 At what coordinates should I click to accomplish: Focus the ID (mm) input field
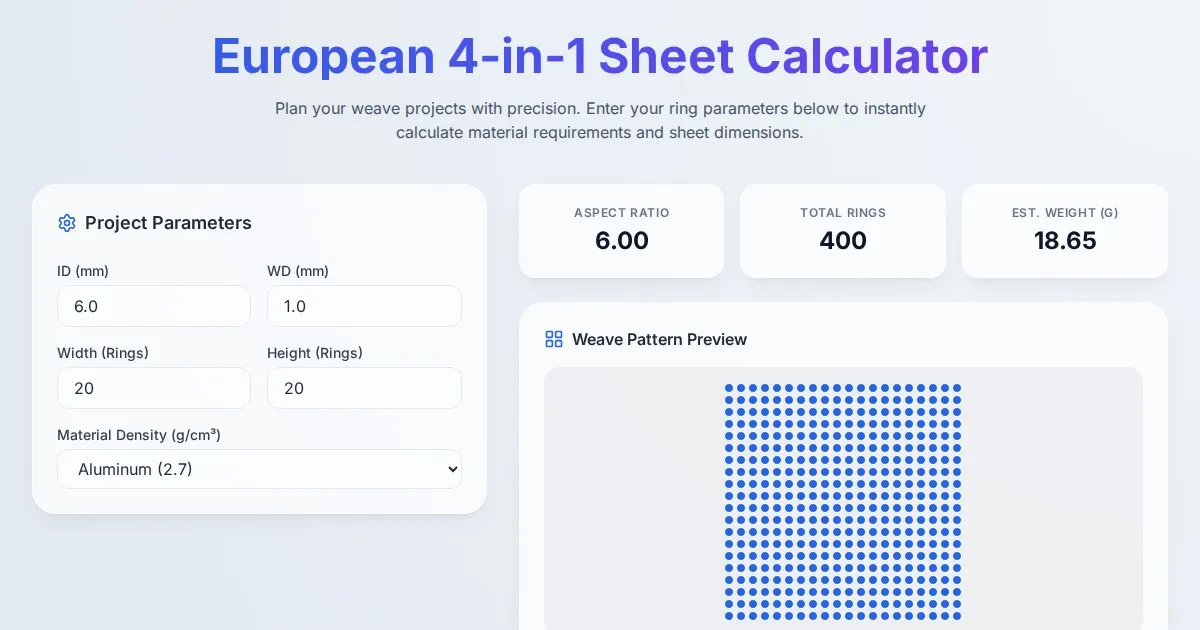(154, 306)
